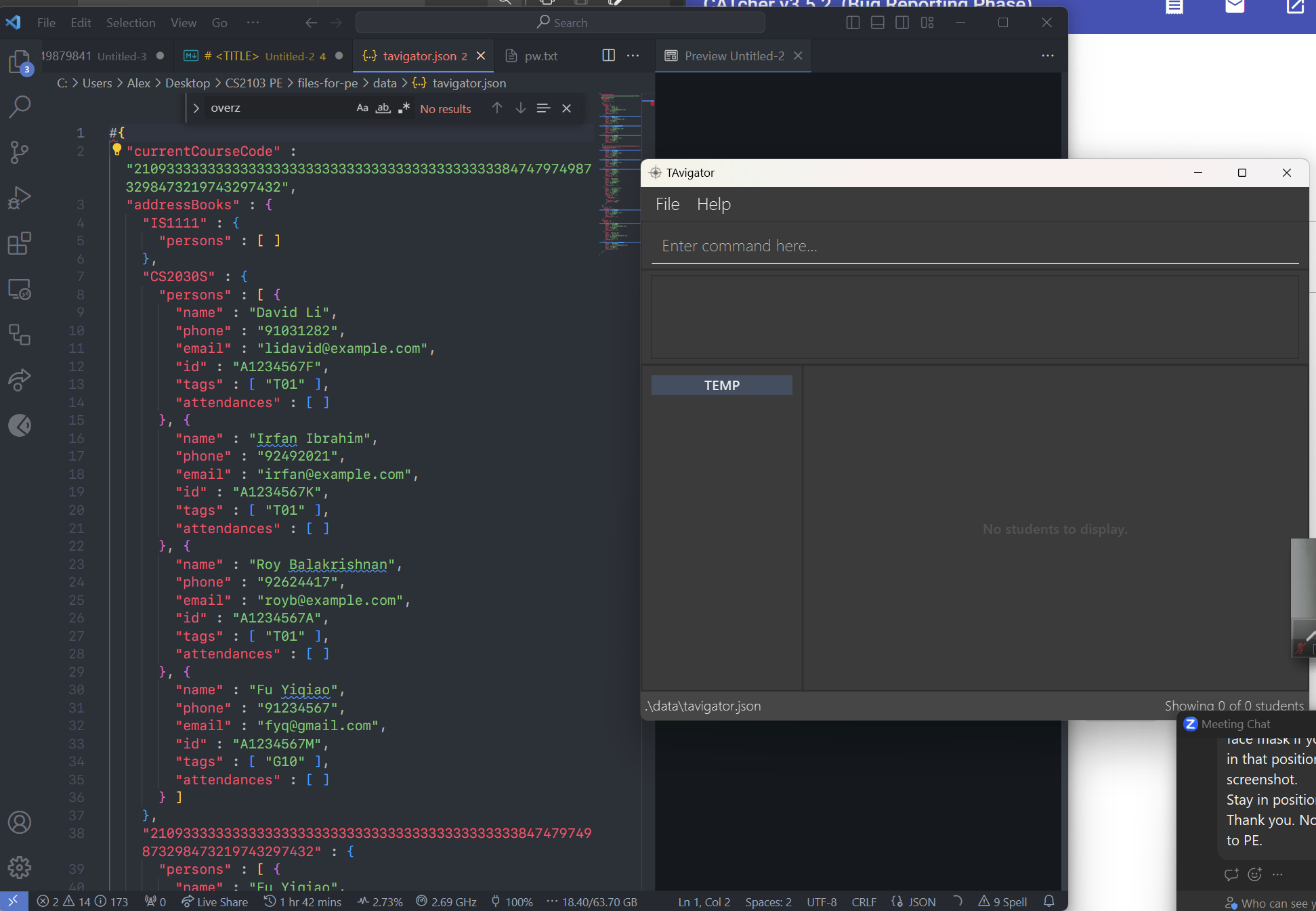Open the editor More Actions menu
The image size is (1316, 911).
(x=633, y=56)
